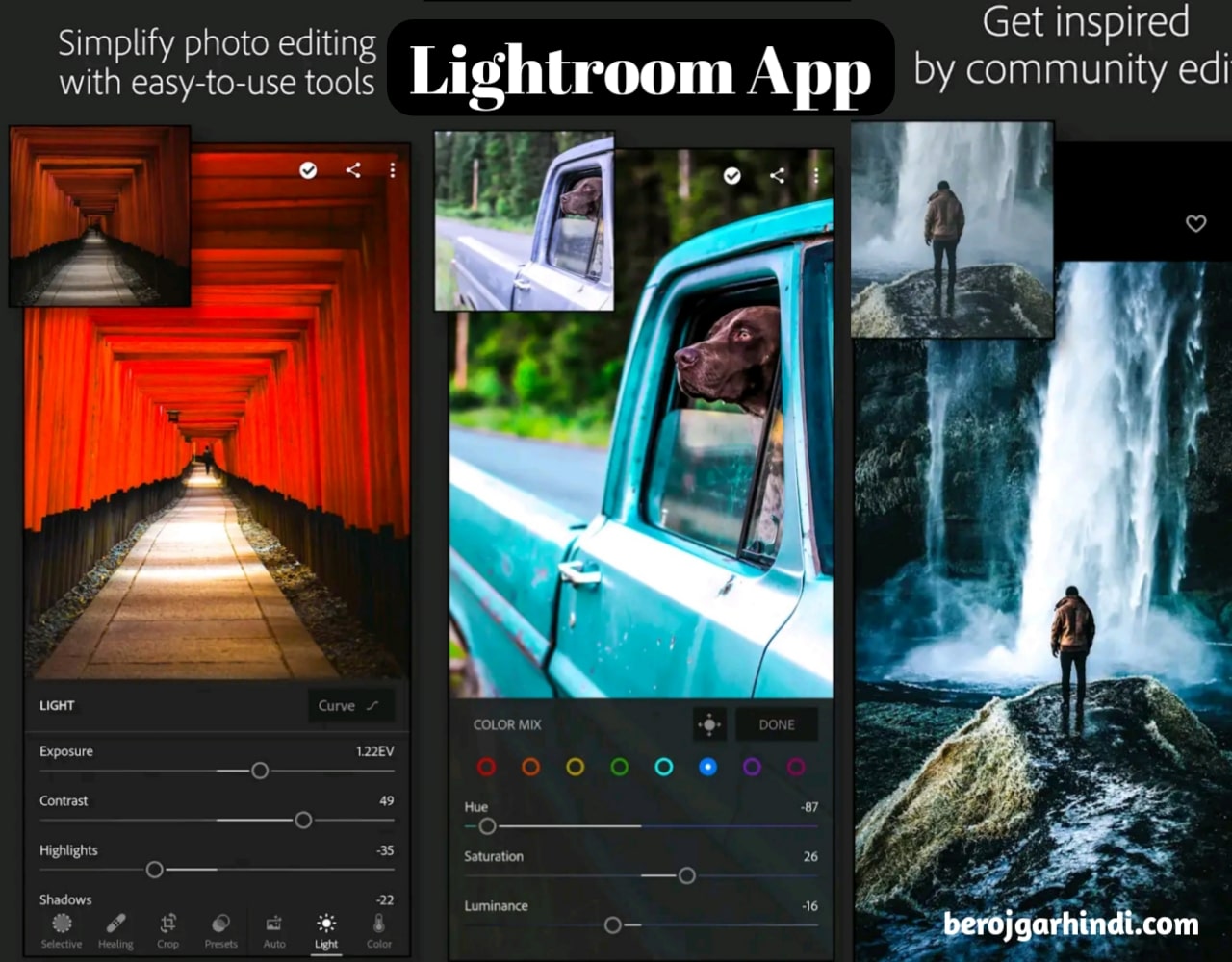Click the Highlights slider handle
1232x962 pixels.
click(x=154, y=870)
